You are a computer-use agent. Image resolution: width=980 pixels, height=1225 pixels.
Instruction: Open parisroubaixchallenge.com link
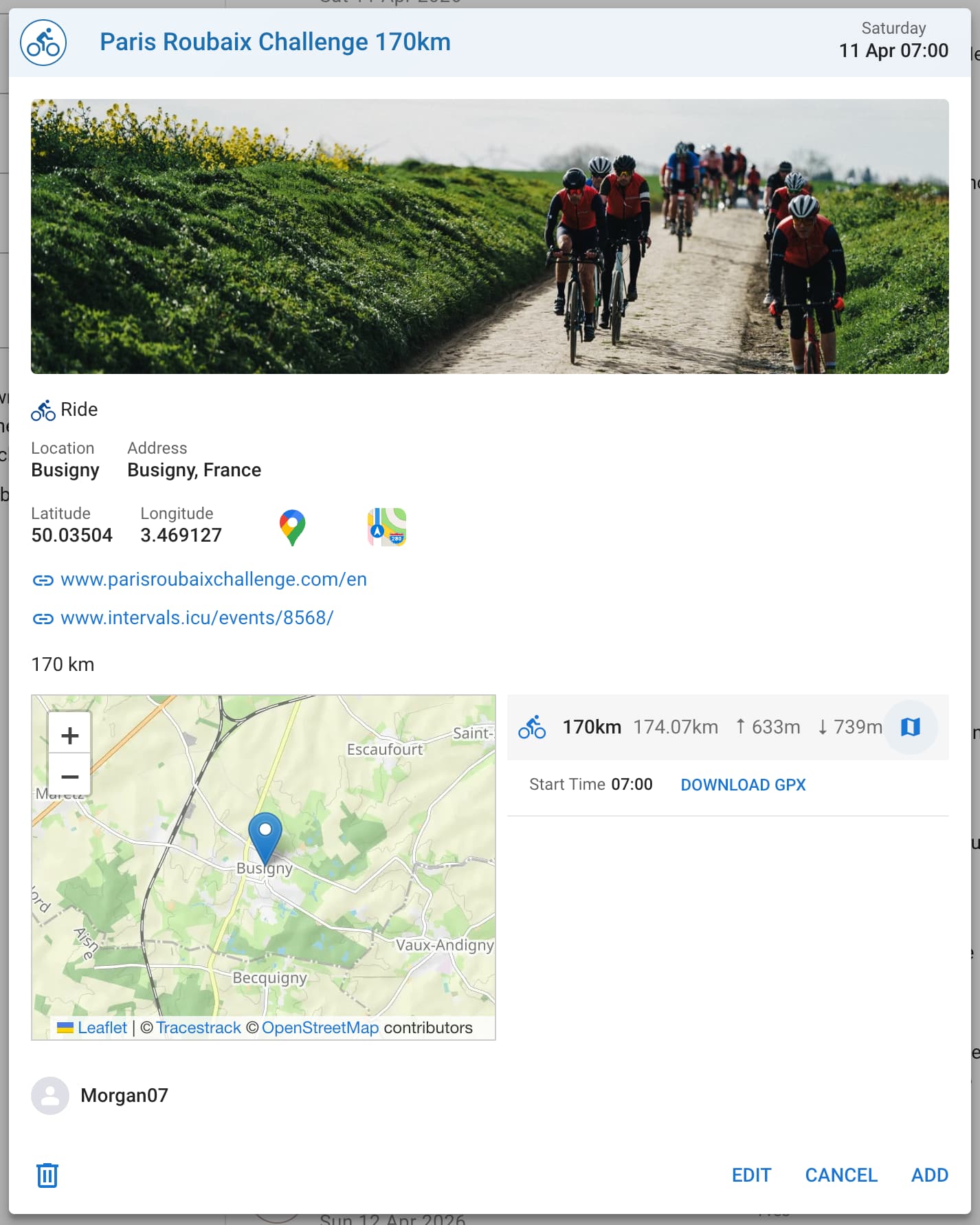point(213,580)
